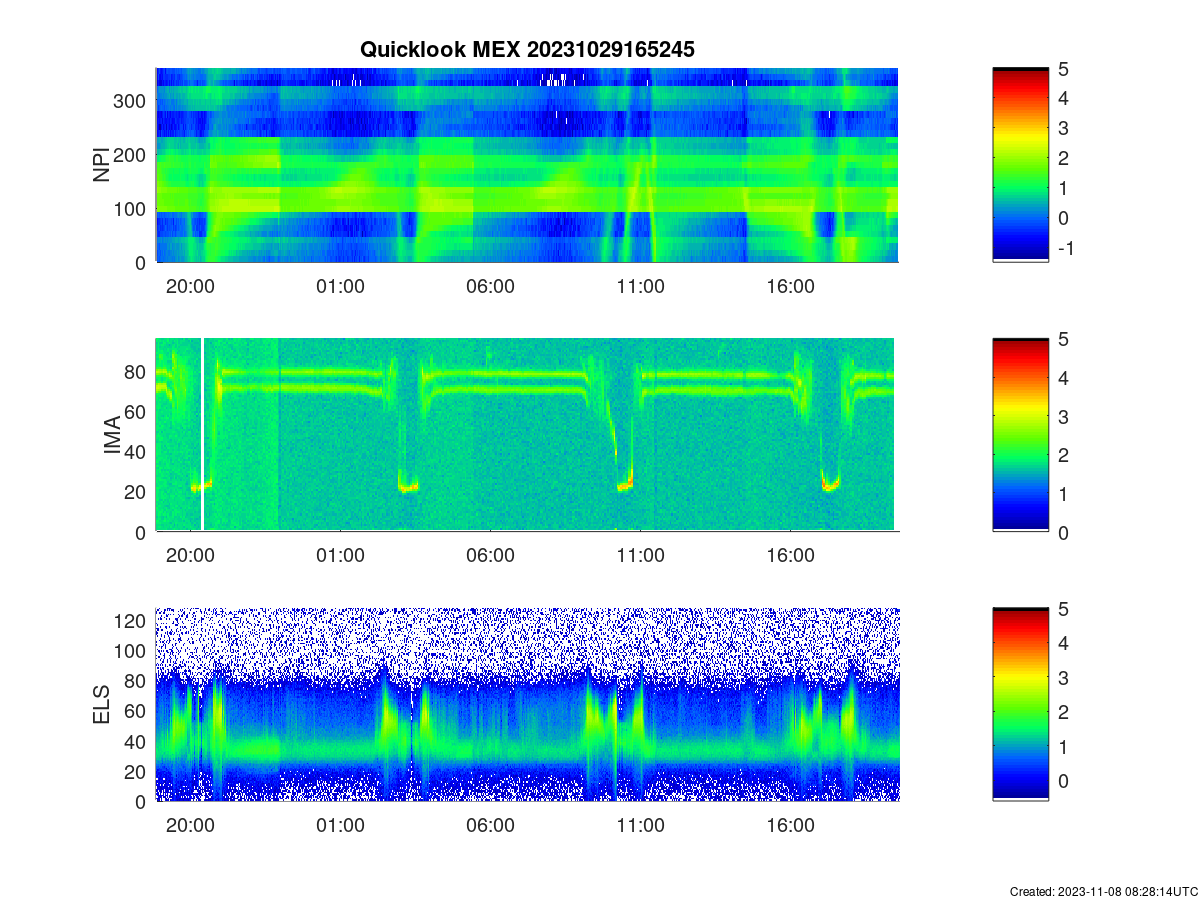Image resolution: width=1200 pixels, height=900 pixels.
Task: Click the IMA spectrogram plot area
Action: (527, 435)
